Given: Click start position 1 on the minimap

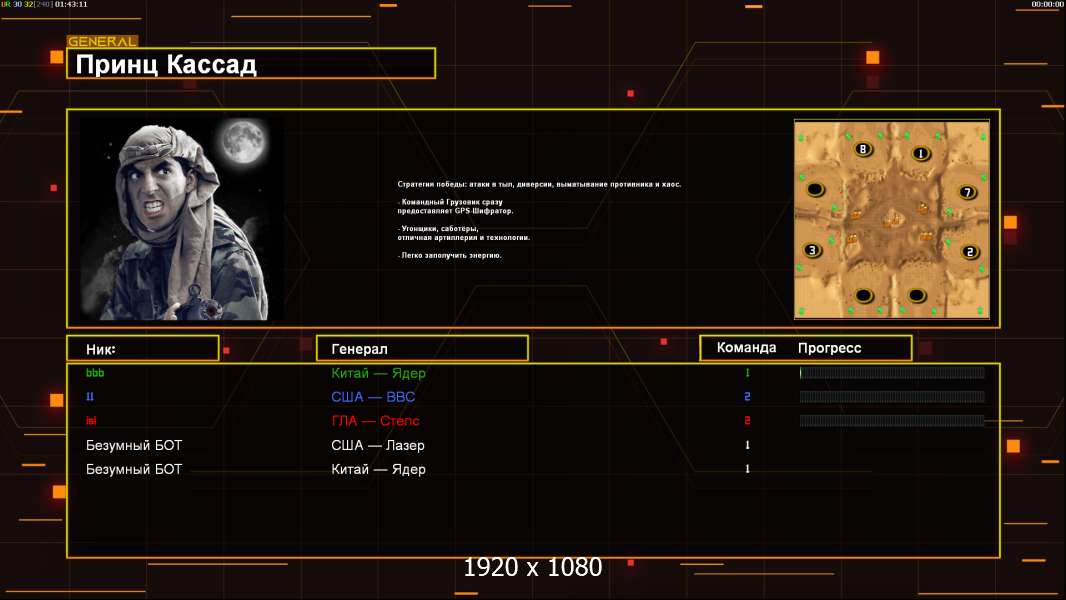Looking at the screenshot, I should coord(921,154).
